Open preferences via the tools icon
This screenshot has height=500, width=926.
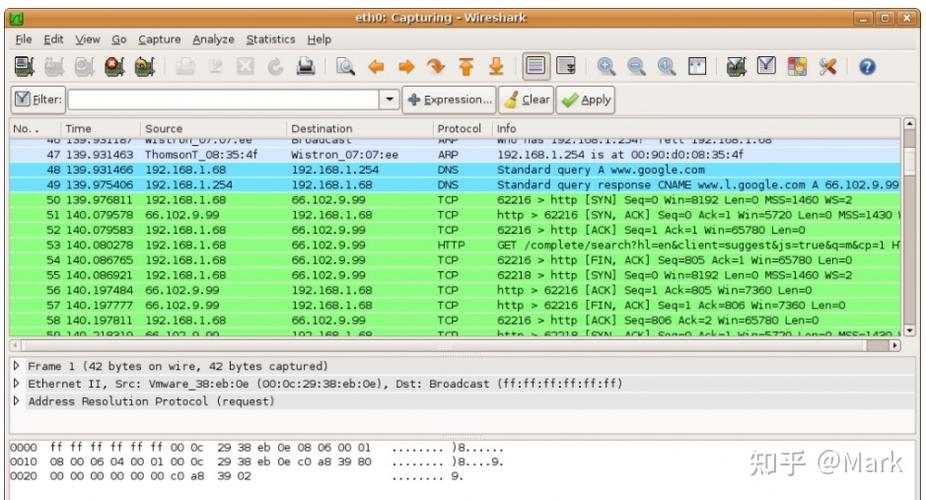827,66
